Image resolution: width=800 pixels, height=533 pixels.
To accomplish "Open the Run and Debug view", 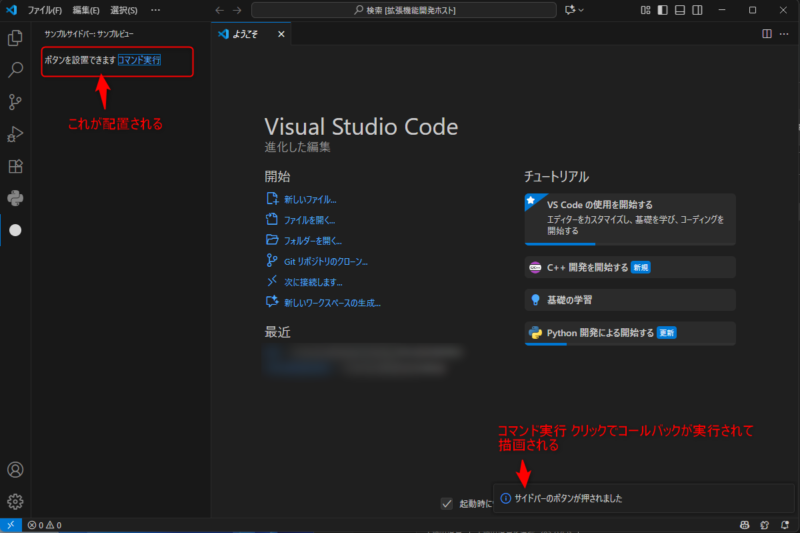I will click(x=15, y=134).
